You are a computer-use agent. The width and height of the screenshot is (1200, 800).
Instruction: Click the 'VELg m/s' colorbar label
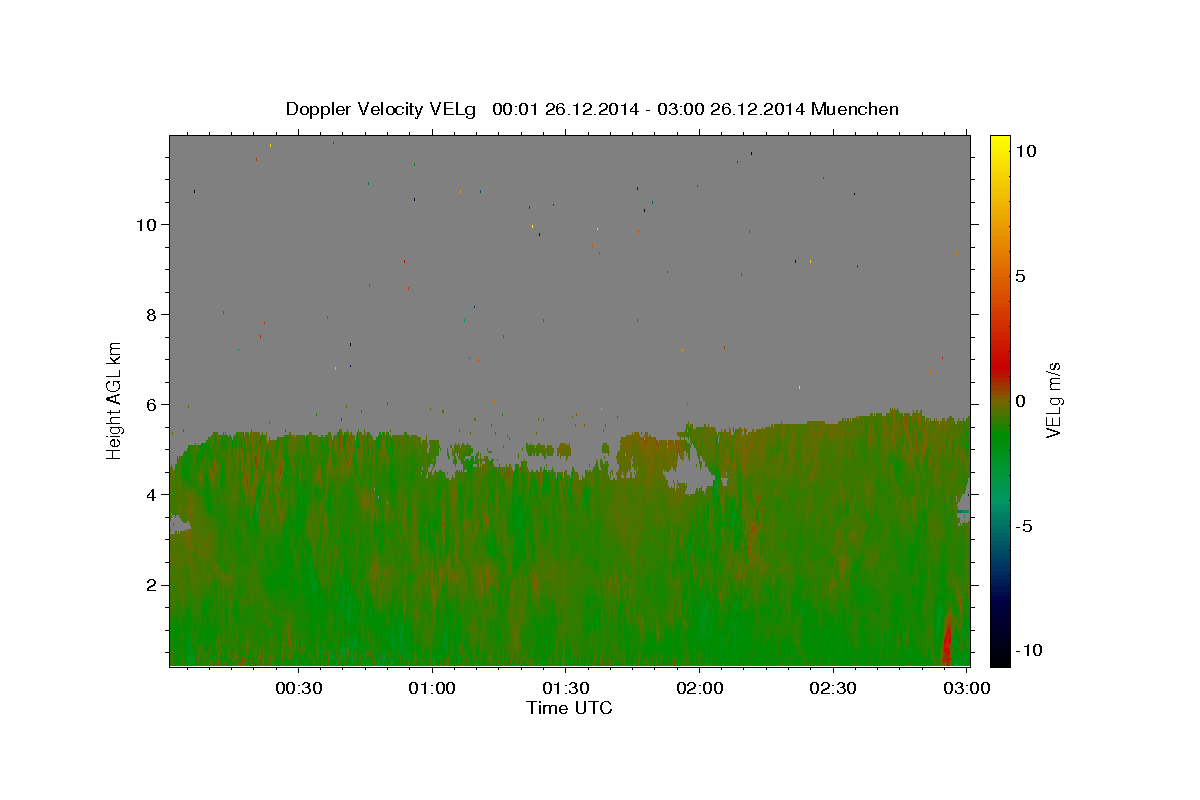coord(1053,400)
